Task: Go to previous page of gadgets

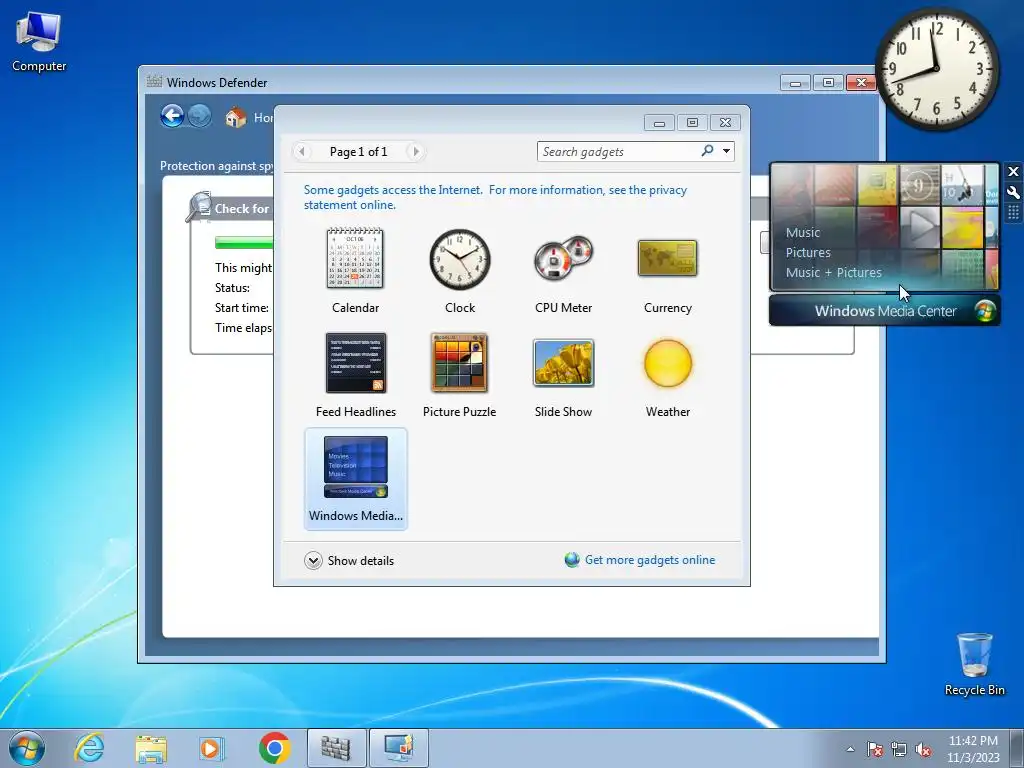Action: coord(302,152)
